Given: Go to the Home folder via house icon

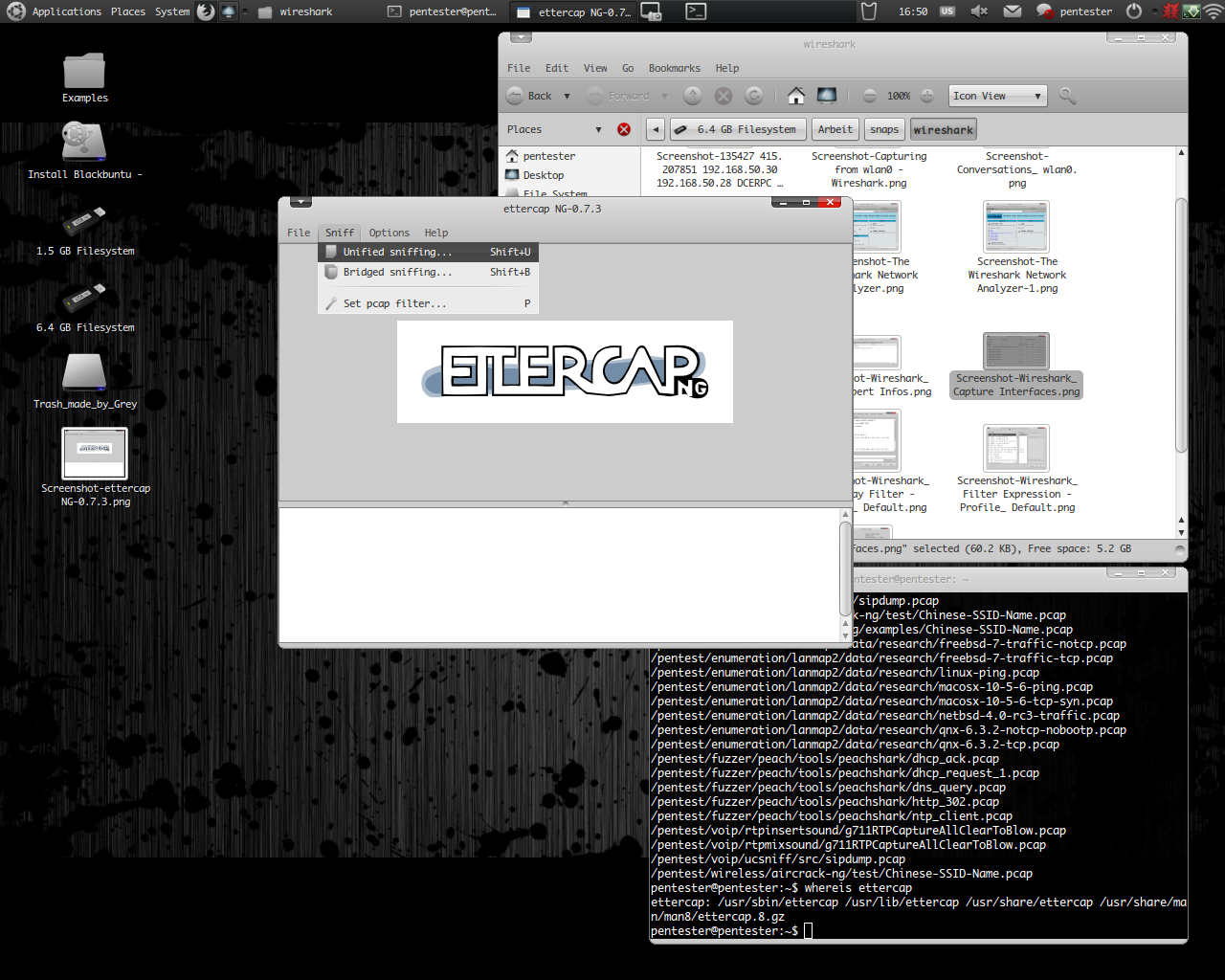Looking at the screenshot, I should [x=796, y=96].
